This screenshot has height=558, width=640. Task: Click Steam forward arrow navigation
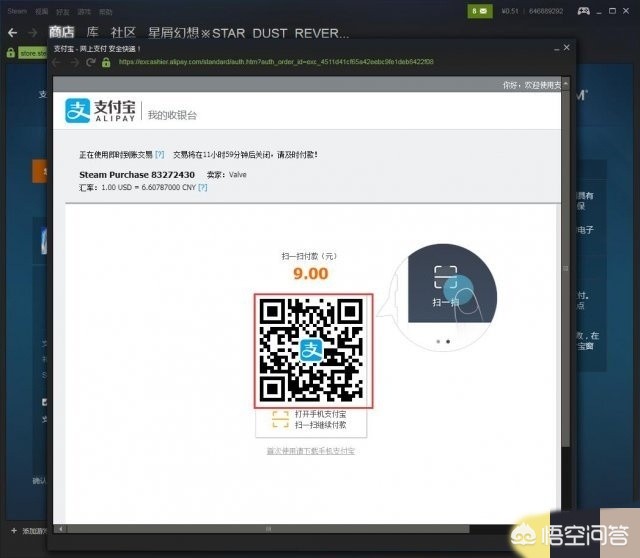click(33, 33)
